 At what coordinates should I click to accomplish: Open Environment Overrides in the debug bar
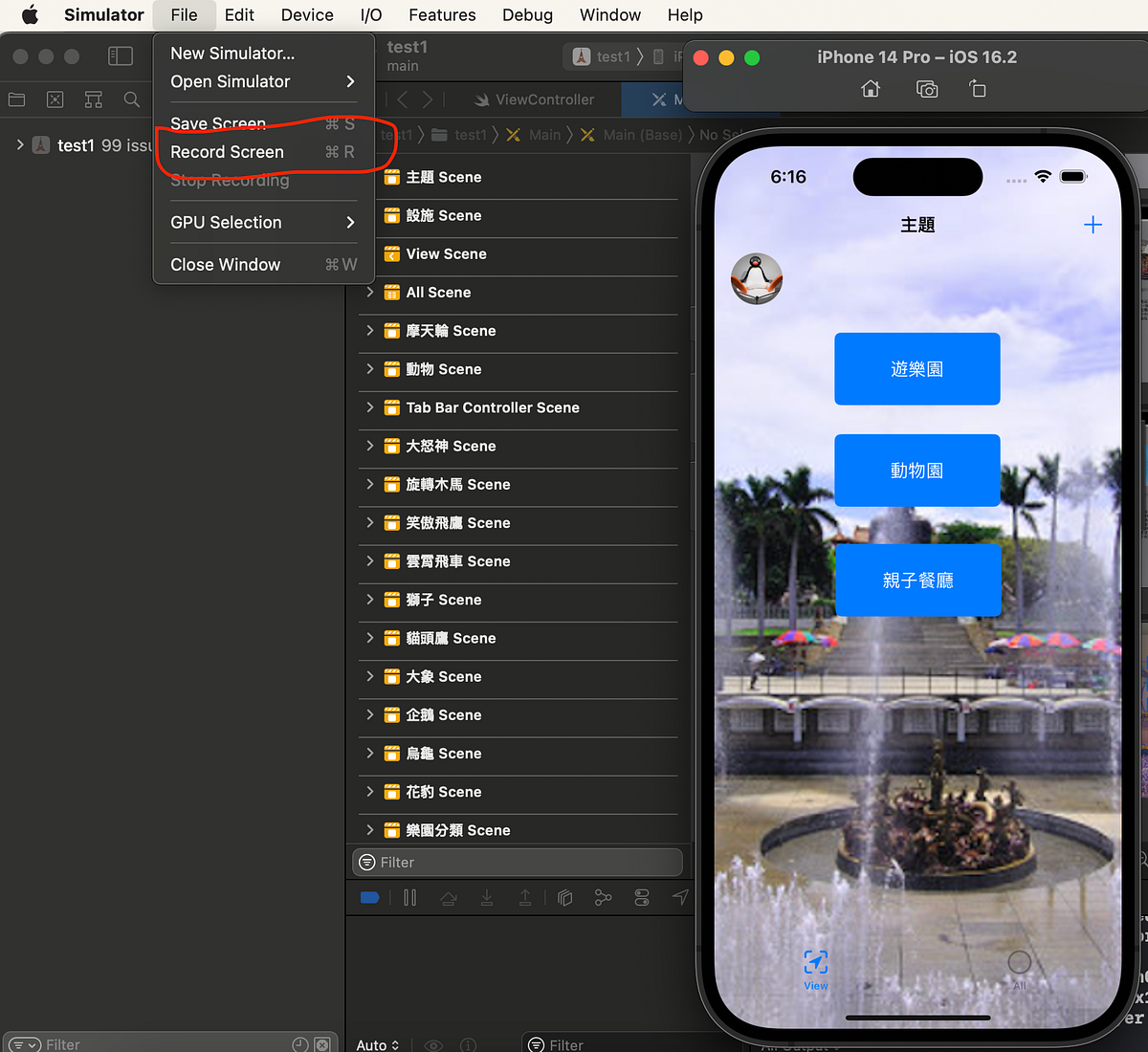tap(641, 897)
